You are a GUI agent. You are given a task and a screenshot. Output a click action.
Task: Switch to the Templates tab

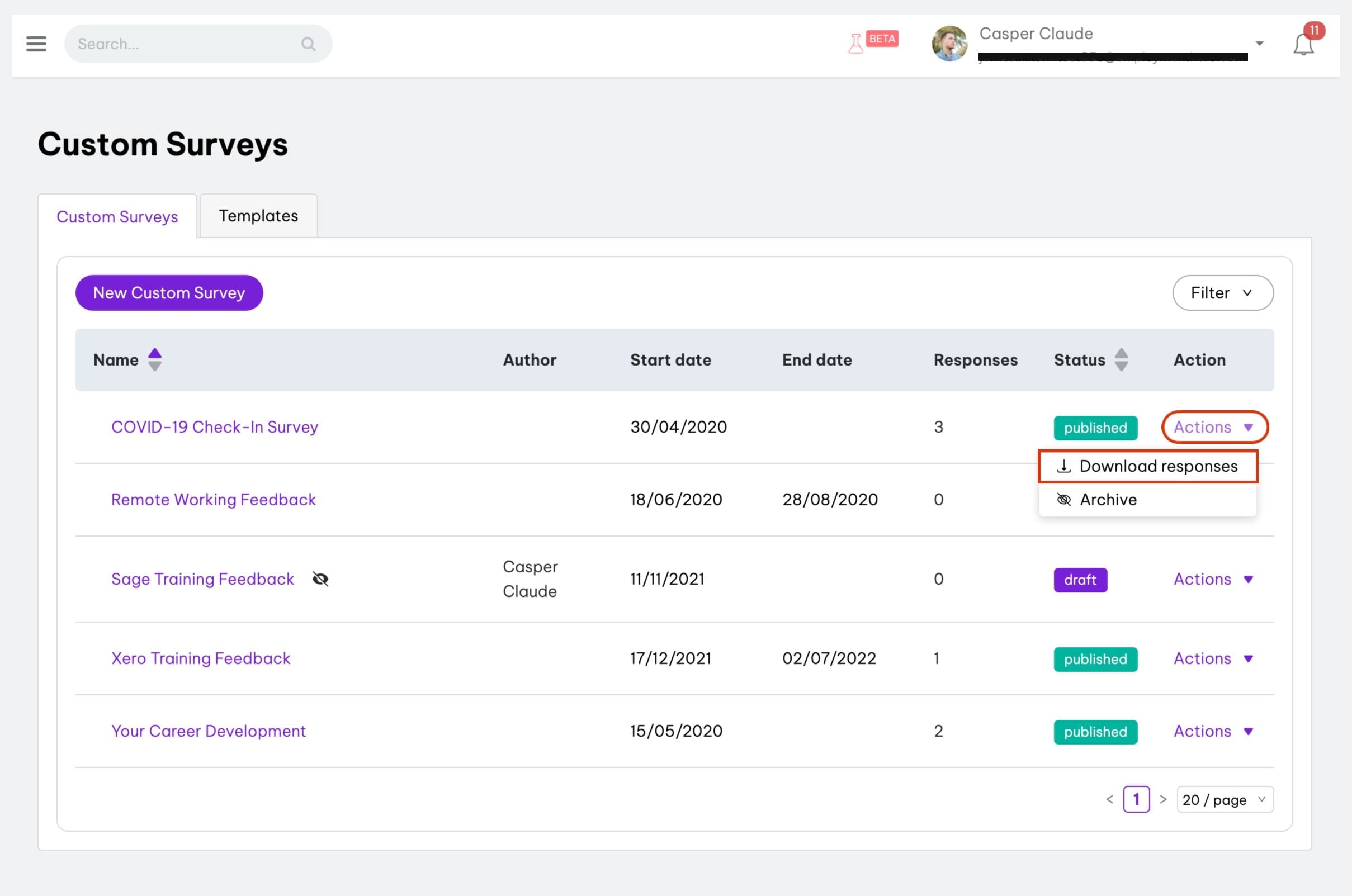point(258,215)
